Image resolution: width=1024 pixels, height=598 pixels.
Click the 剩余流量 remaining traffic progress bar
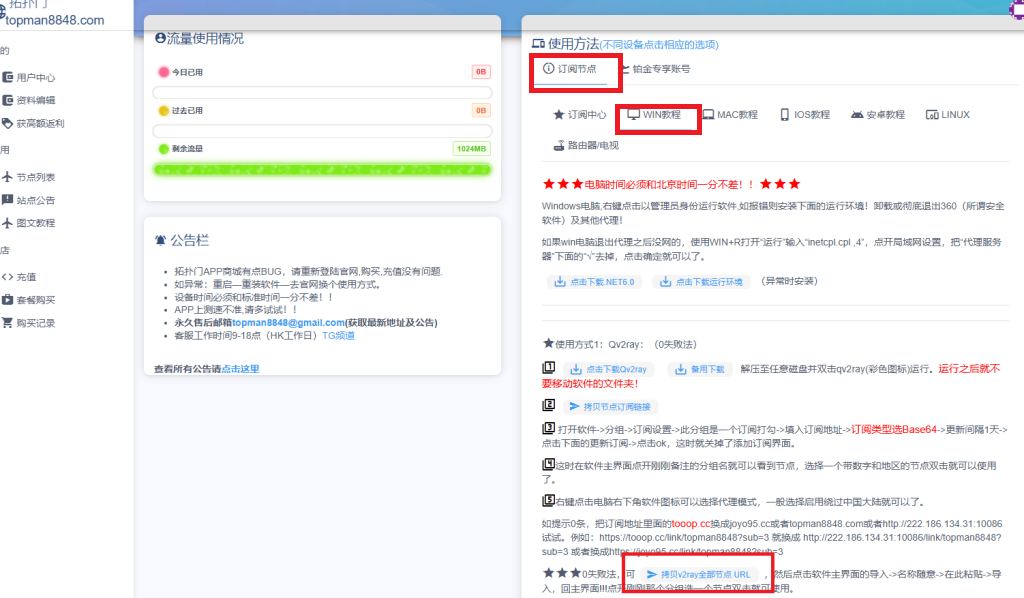(322, 168)
